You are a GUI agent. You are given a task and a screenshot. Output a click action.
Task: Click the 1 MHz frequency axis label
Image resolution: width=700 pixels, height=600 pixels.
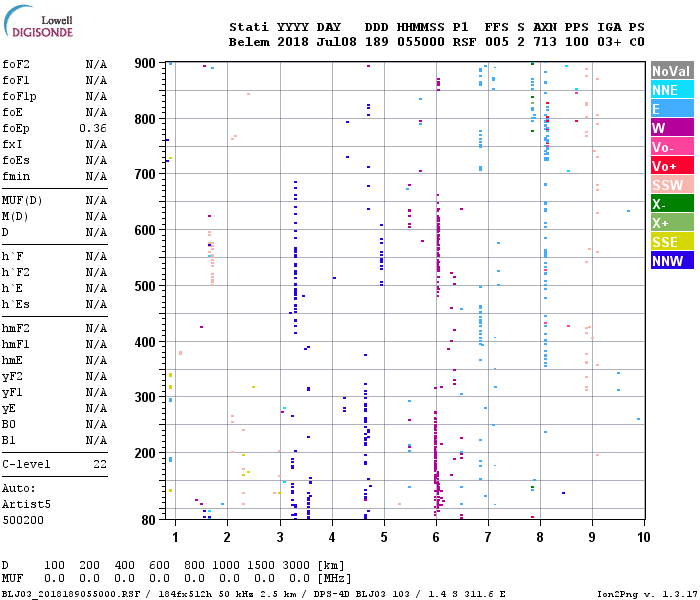[175, 537]
